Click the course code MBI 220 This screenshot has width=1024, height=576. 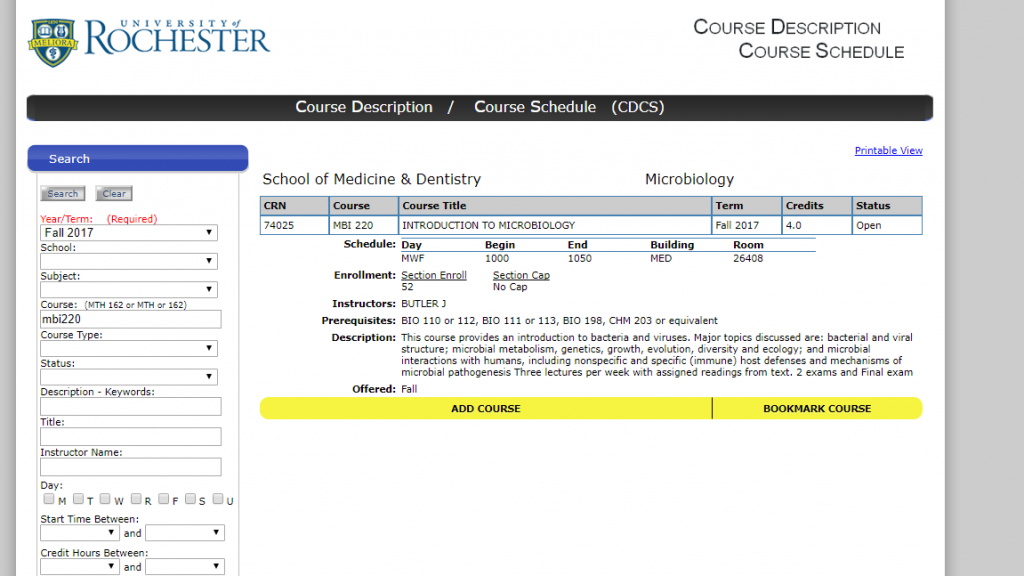[353, 225]
